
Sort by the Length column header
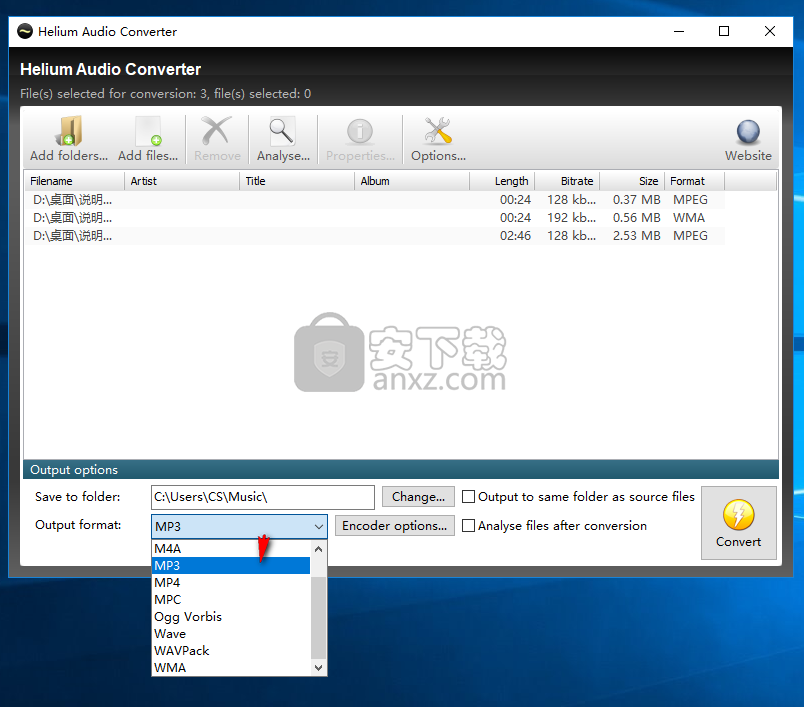coord(502,181)
